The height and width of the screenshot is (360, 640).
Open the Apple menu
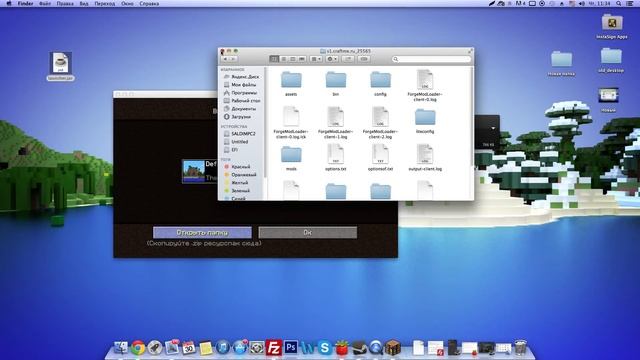click(9, 3)
